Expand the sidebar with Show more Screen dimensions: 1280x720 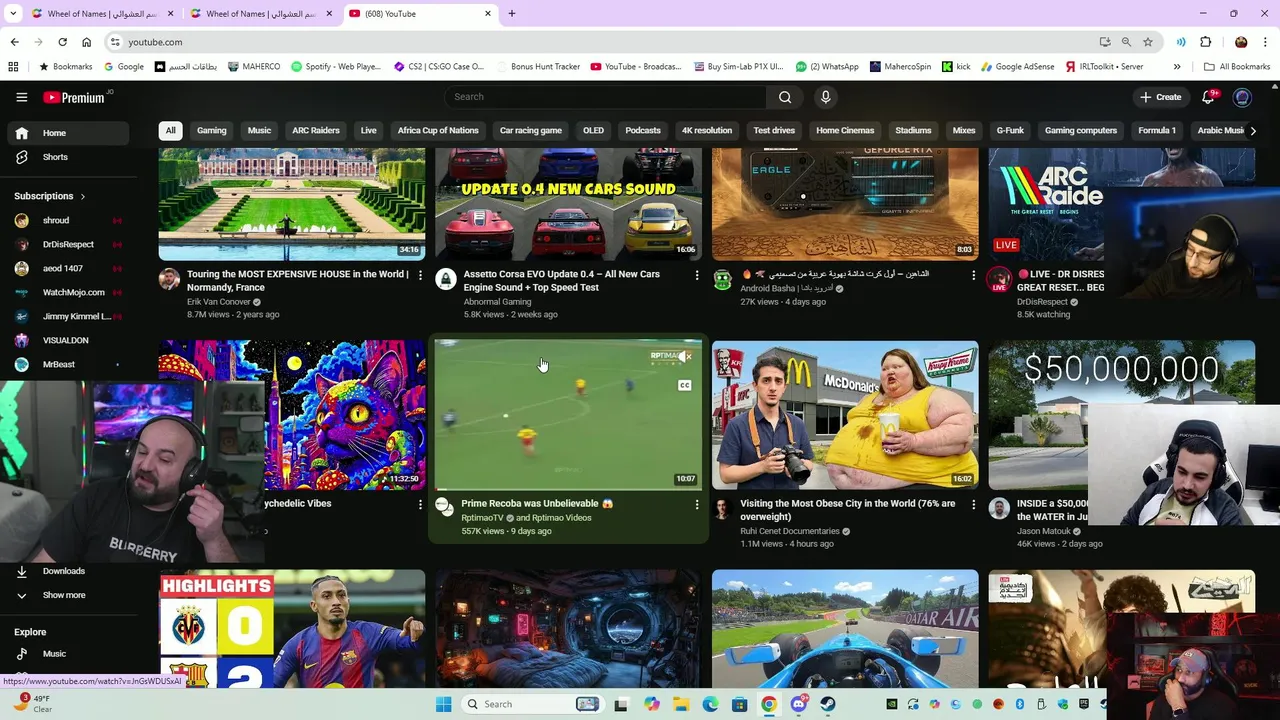63,595
